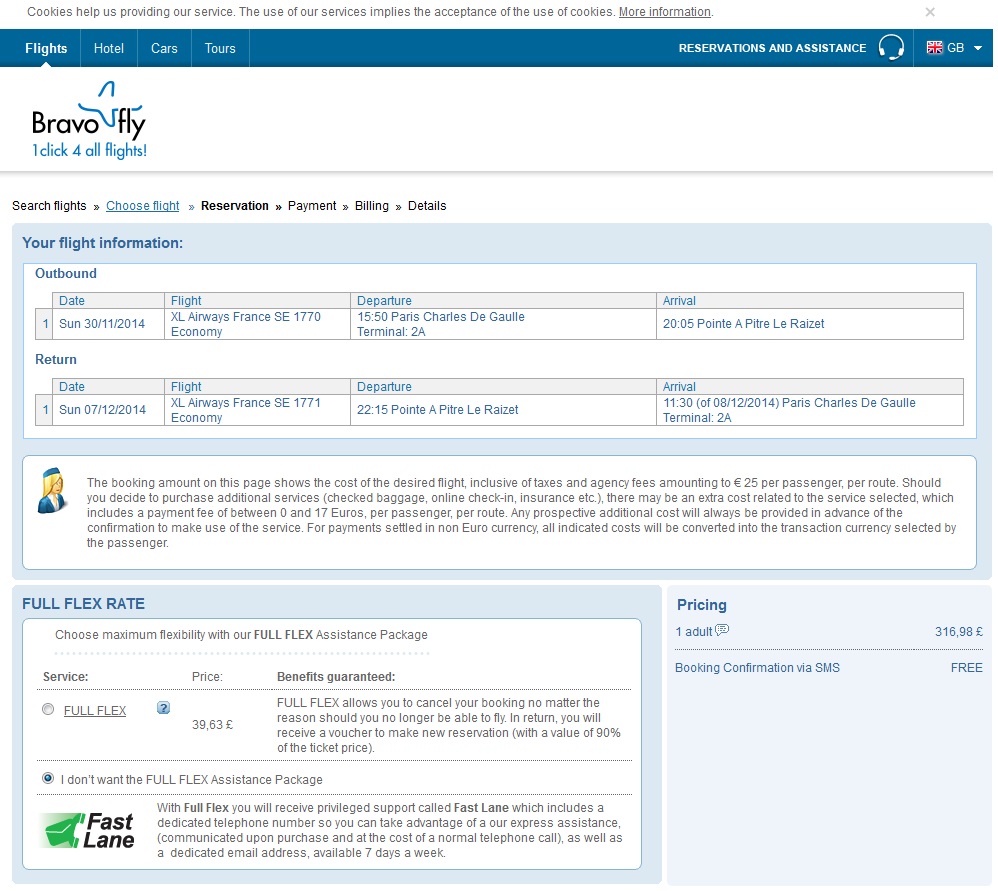The width and height of the screenshot is (998, 891).
Task: Go to the Cars tab
Action: click(x=164, y=48)
